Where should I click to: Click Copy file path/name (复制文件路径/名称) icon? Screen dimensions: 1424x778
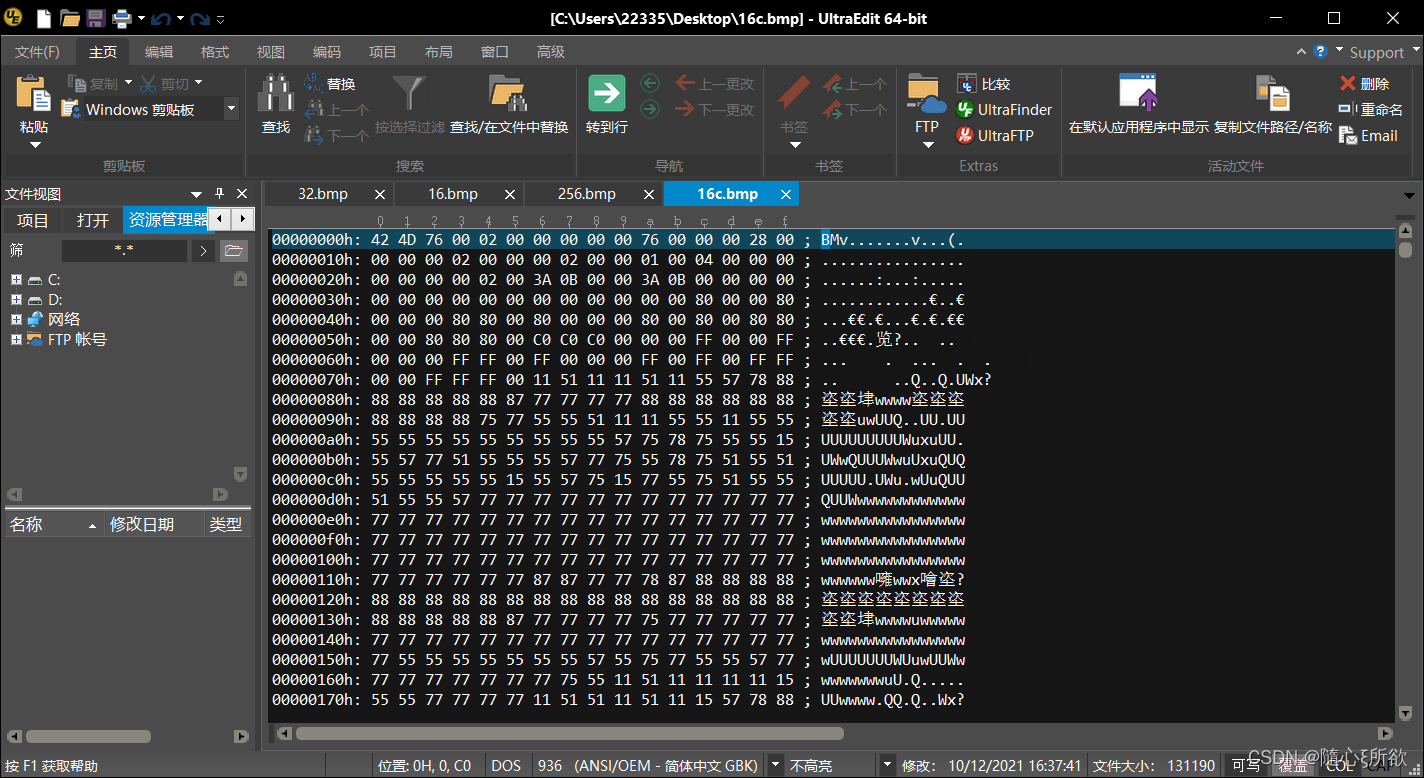1272,94
